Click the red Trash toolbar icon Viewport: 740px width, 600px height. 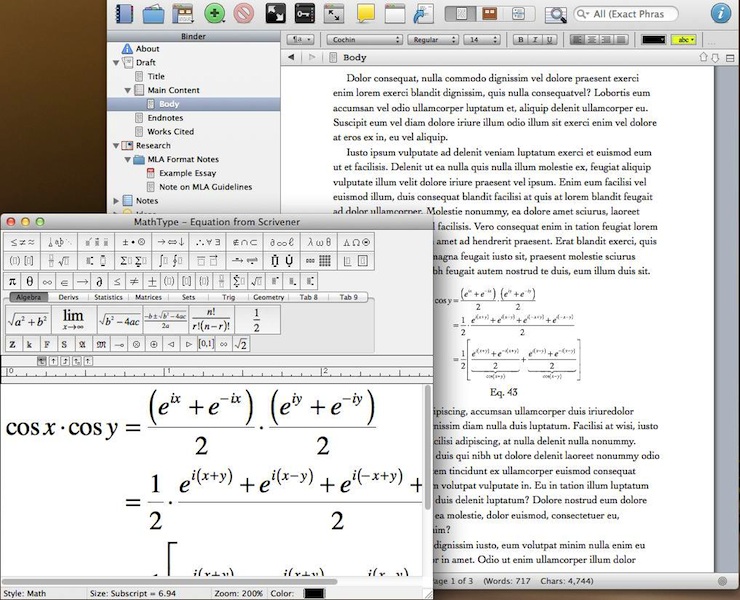244,14
